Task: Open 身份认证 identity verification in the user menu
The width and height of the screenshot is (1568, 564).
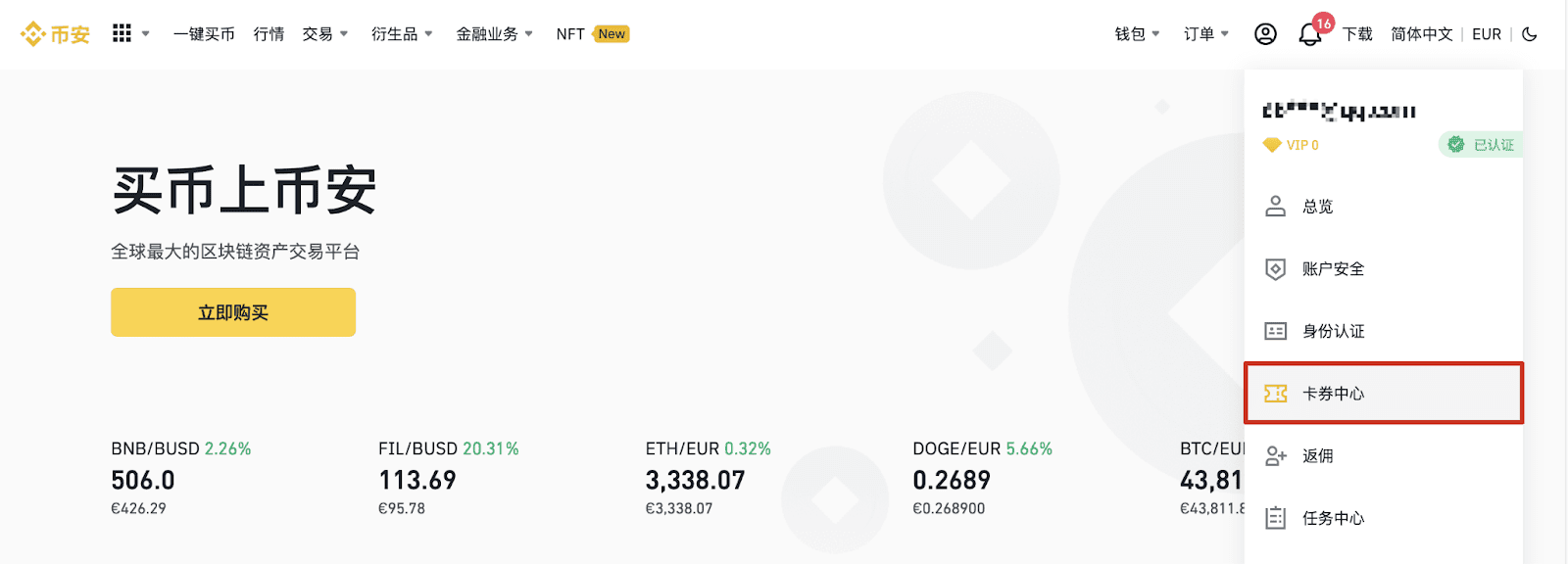Action: (x=1384, y=331)
